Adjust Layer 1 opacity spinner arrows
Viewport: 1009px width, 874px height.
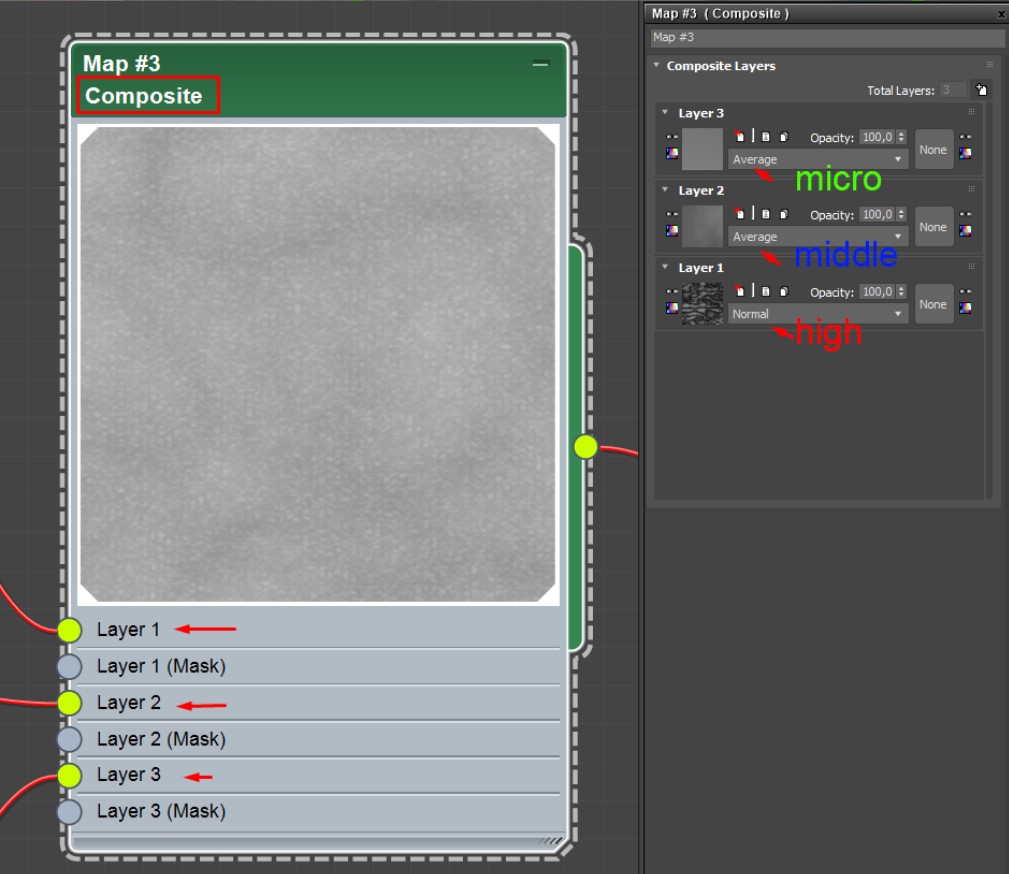click(901, 291)
